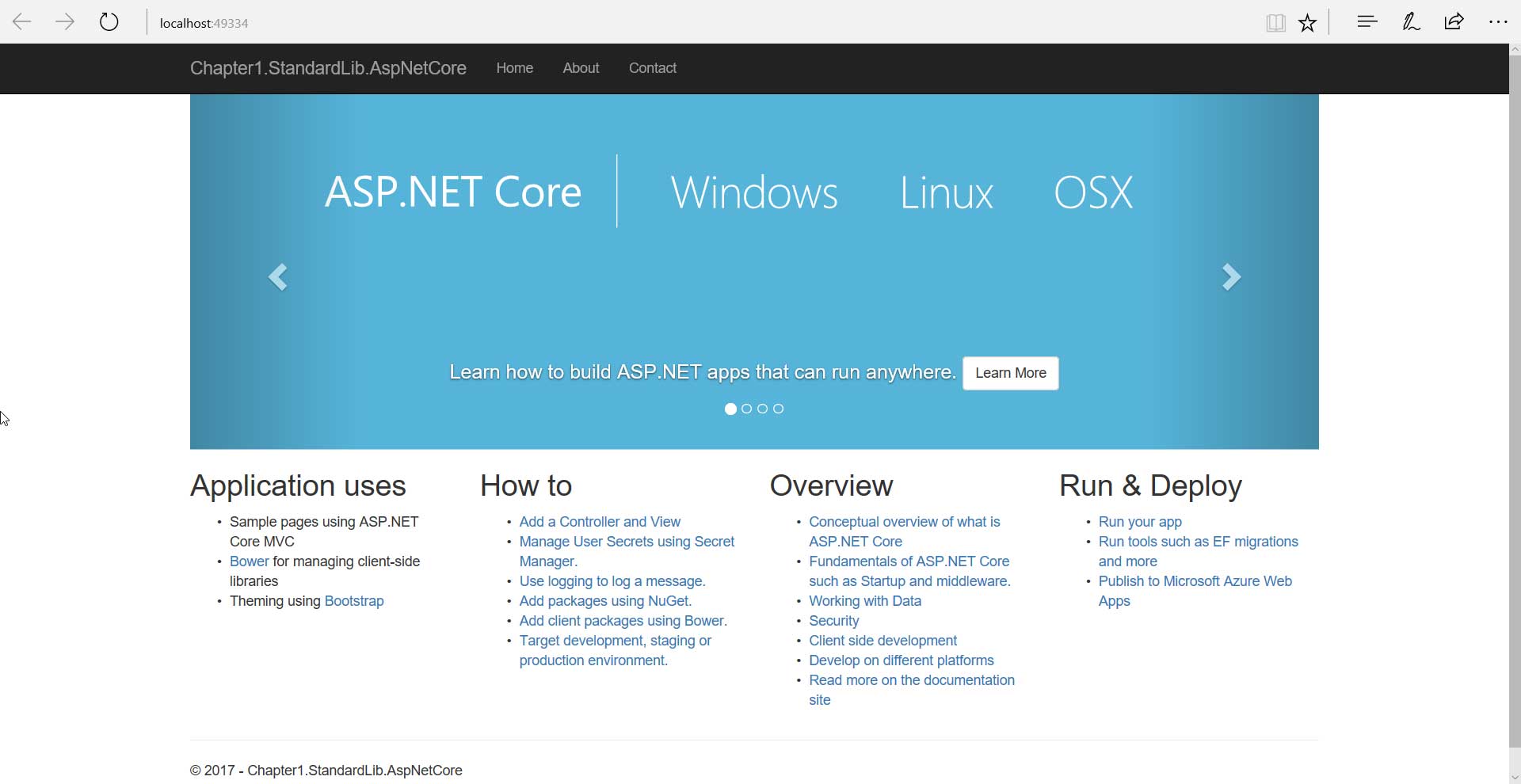This screenshot has width=1521, height=784.
Task: Add page to favorites with star icon
Action: tap(1307, 23)
